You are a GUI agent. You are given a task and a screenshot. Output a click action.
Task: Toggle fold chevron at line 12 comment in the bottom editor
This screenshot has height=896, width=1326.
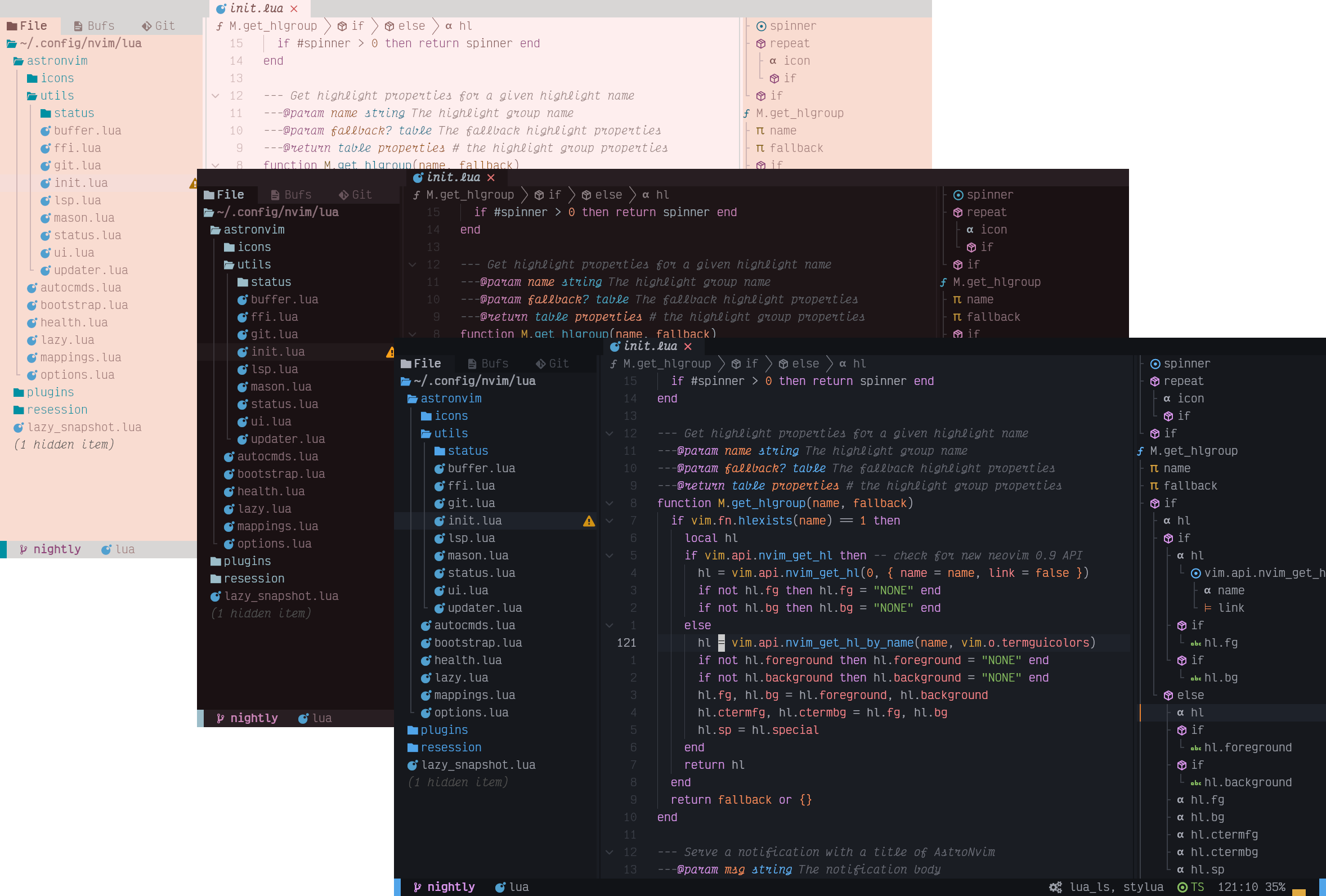[x=610, y=434]
